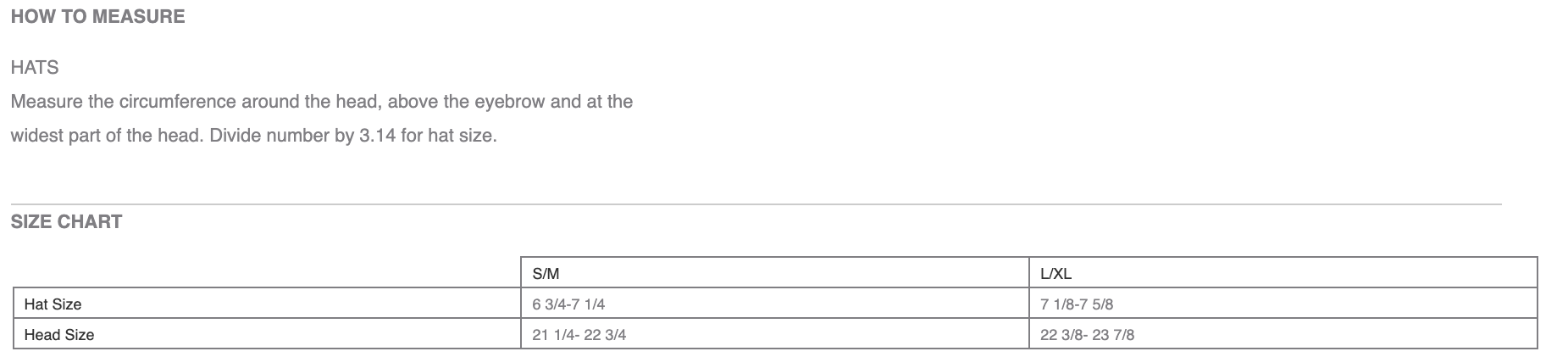This screenshot has height=357, width=1568.
Task: Click the 7 1/8-7 5/8 cell
Action: click(x=1283, y=304)
